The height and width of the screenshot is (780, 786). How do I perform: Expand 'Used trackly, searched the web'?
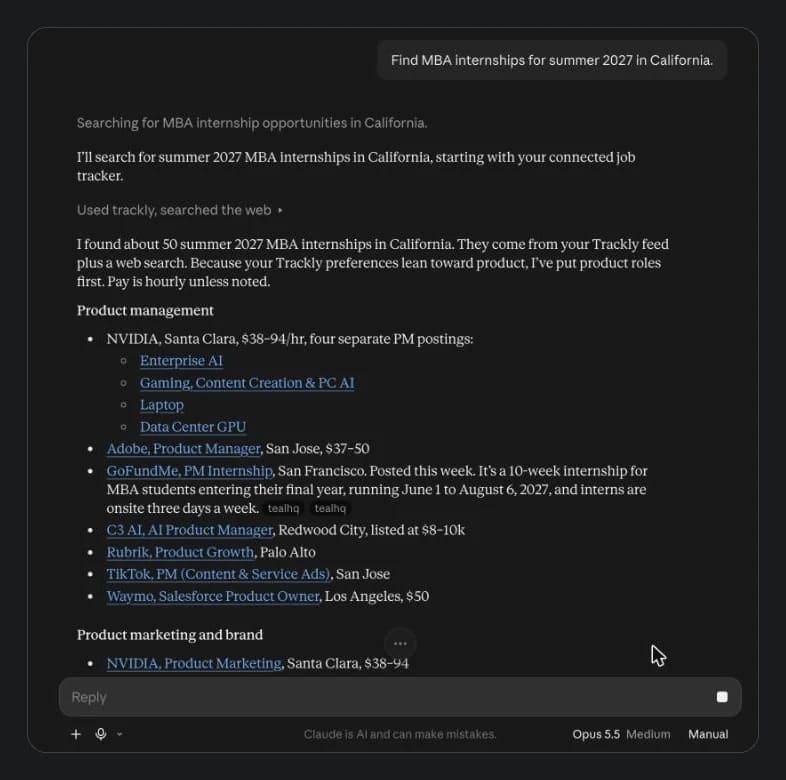tap(179, 210)
